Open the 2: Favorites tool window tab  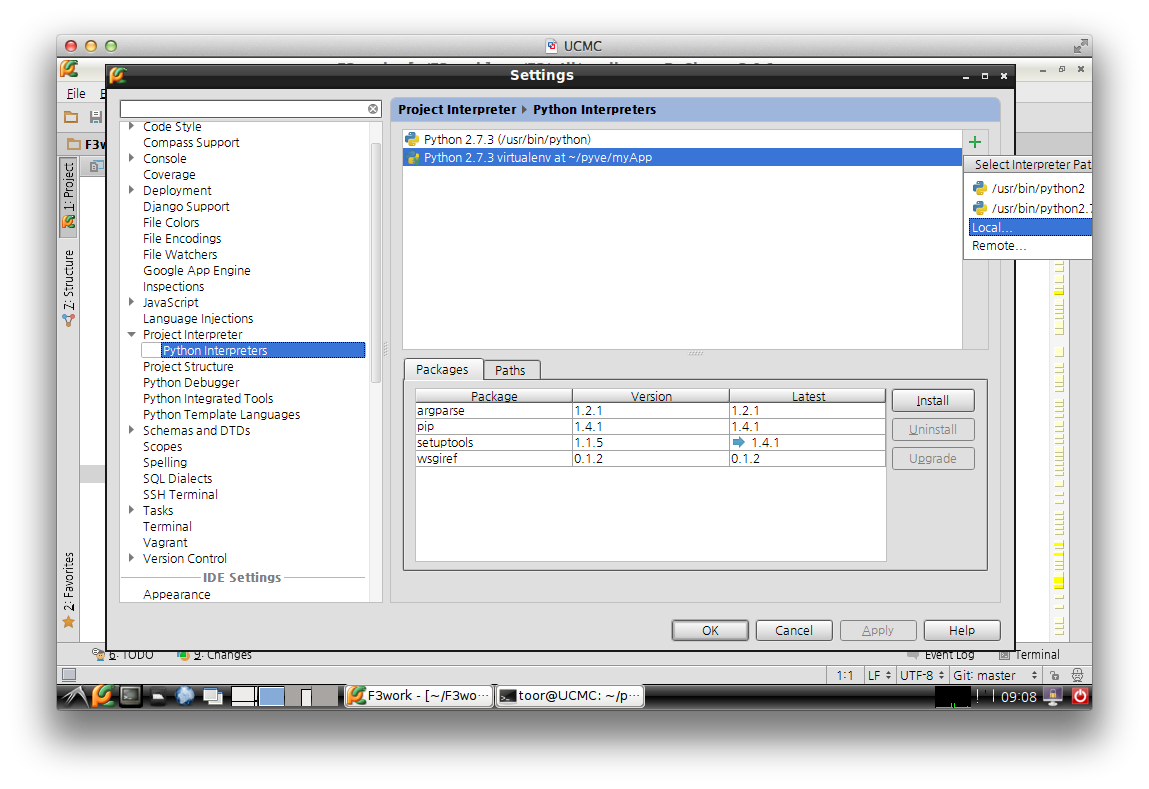point(69,590)
